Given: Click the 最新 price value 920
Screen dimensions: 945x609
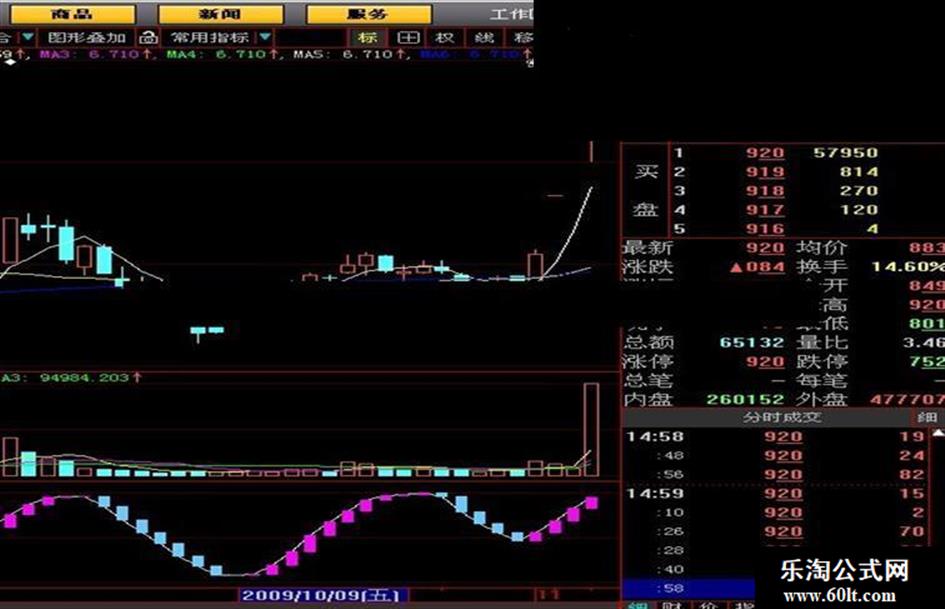Looking at the screenshot, I should [x=765, y=248].
